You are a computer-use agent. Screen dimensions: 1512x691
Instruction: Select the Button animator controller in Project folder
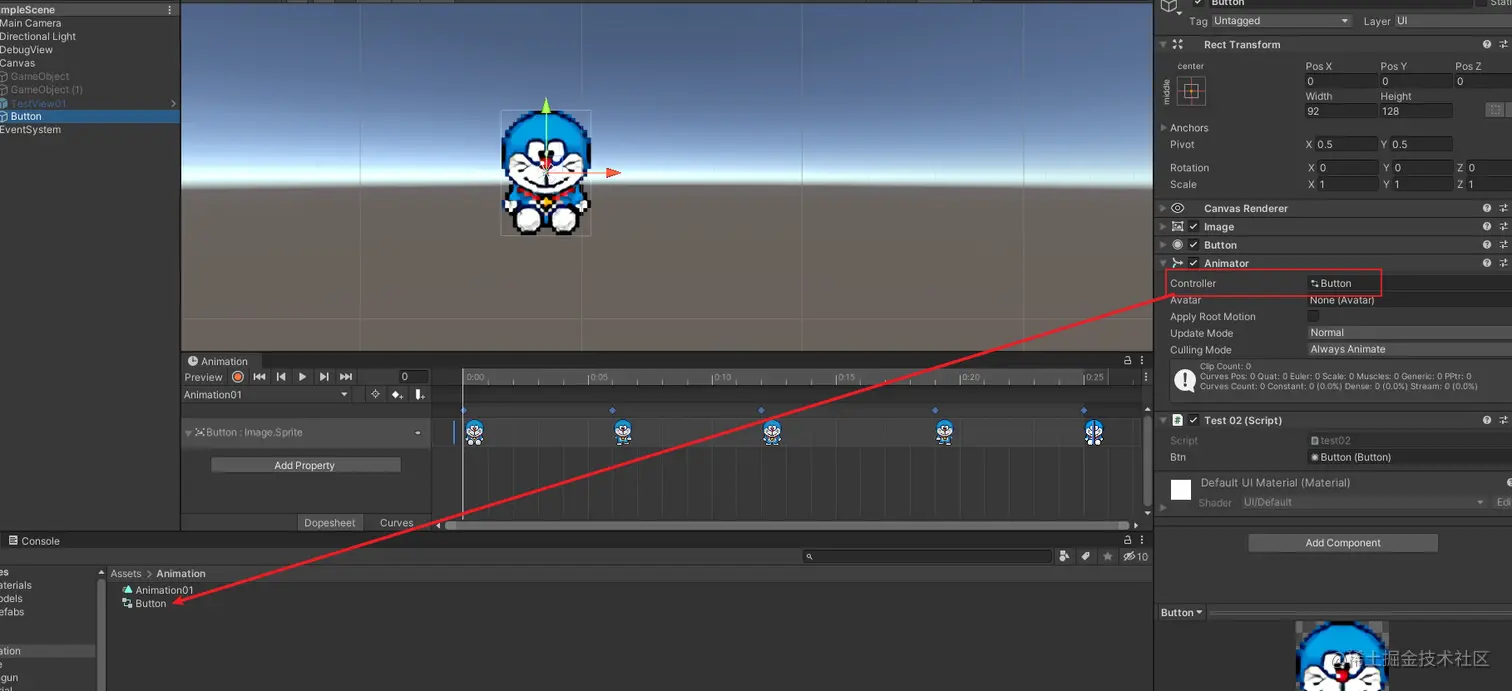[x=149, y=604]
